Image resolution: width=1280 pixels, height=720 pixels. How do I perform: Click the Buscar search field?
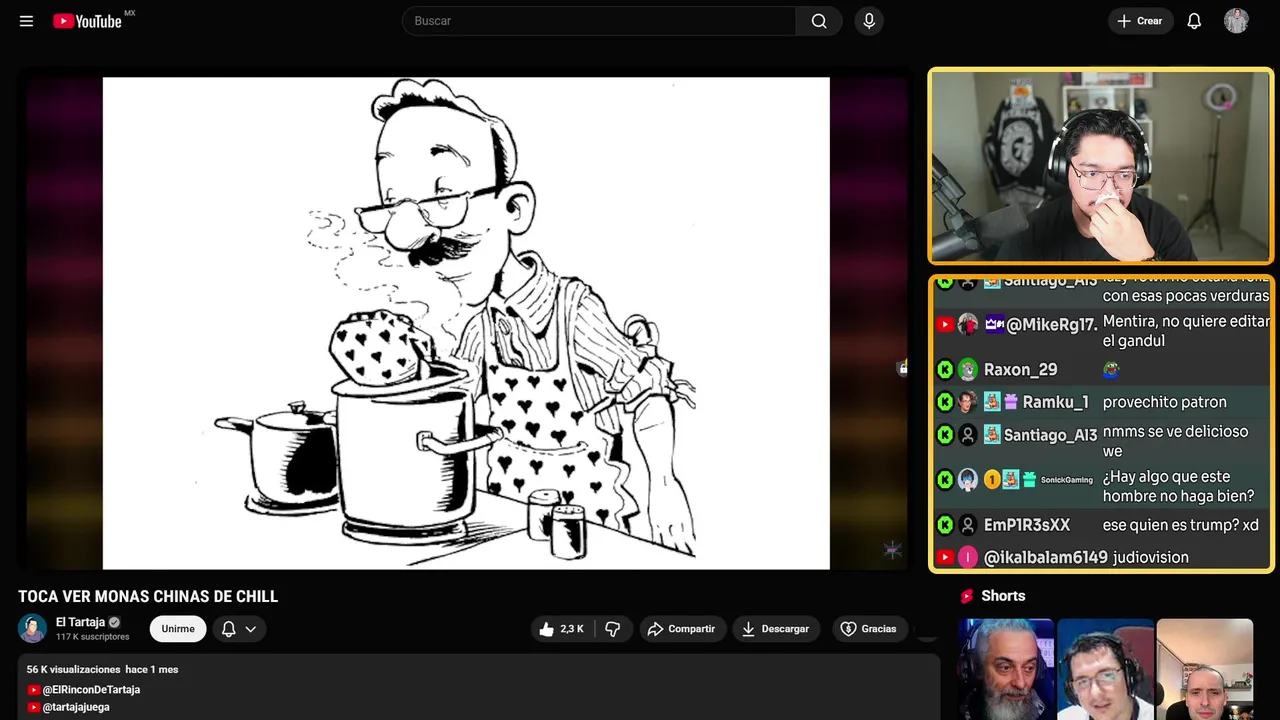point(599,21)
